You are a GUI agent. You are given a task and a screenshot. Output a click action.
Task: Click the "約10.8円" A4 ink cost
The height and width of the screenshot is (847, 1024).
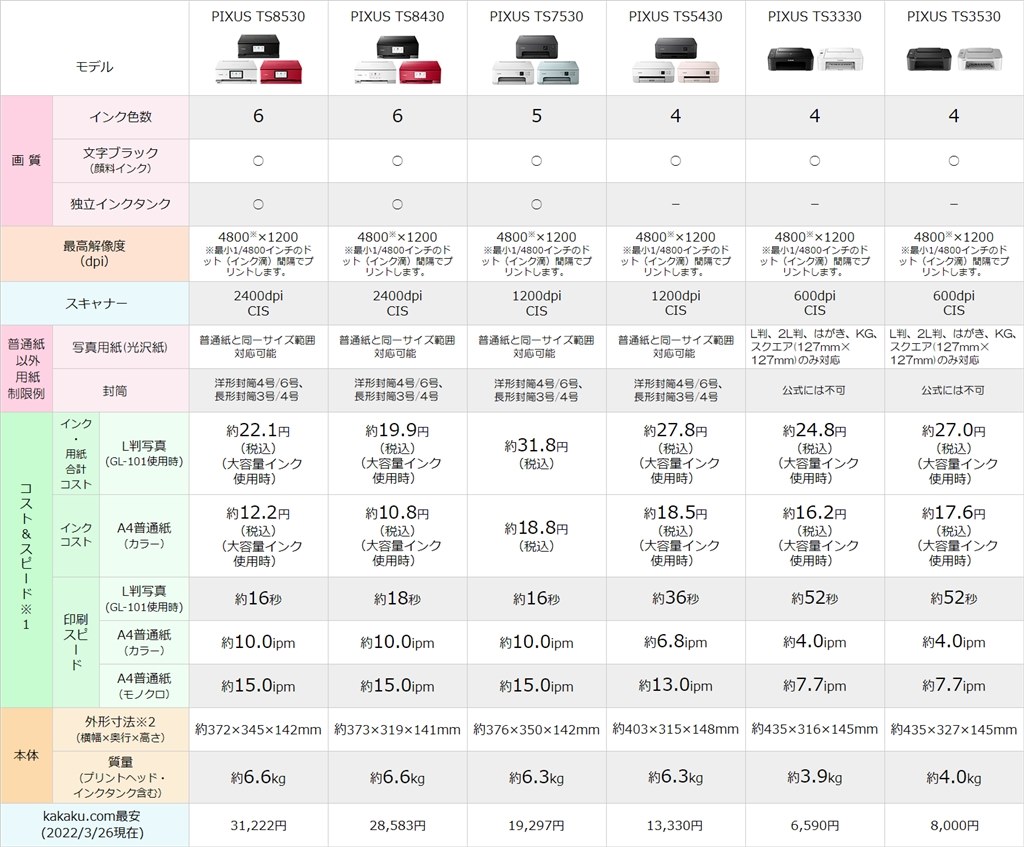pyautogui.click(x=397, y=513)
